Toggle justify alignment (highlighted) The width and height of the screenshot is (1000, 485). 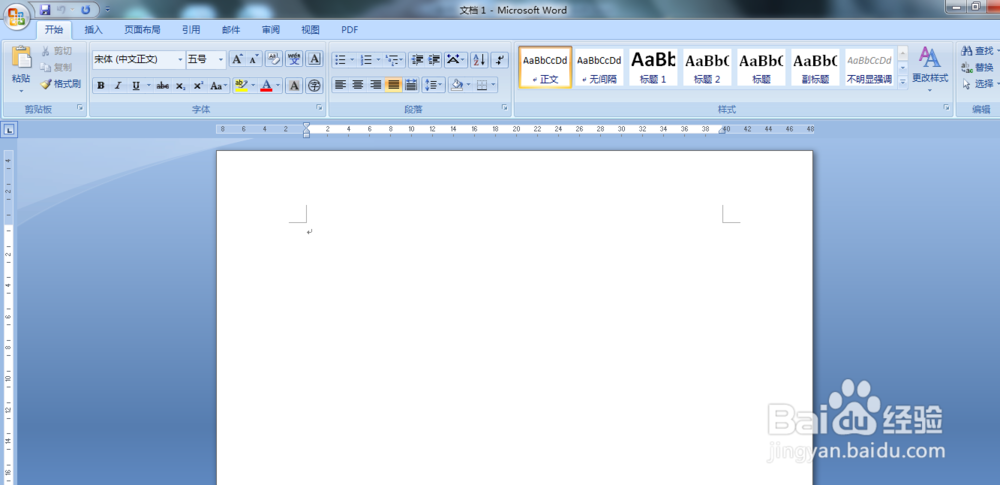(393, 85)
